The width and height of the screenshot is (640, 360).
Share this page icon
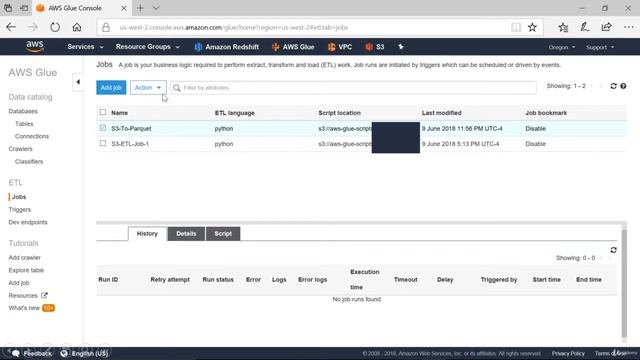click(x=607, y=27)
